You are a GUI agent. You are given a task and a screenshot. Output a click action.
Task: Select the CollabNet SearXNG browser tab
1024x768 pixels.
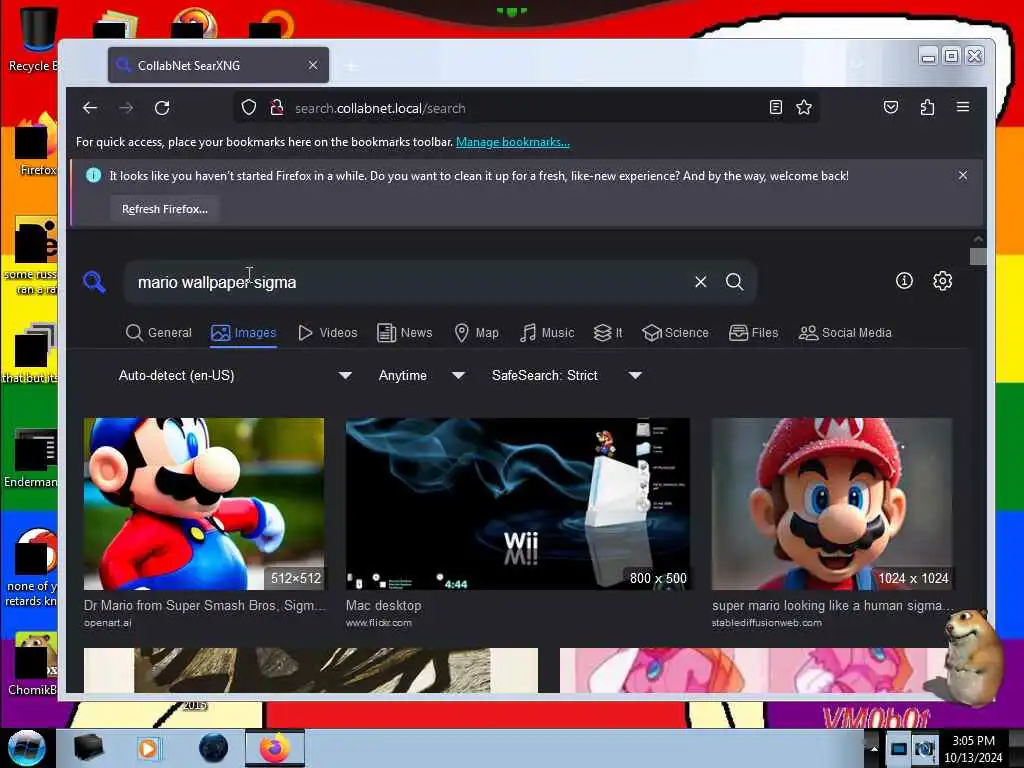(218, 65)
